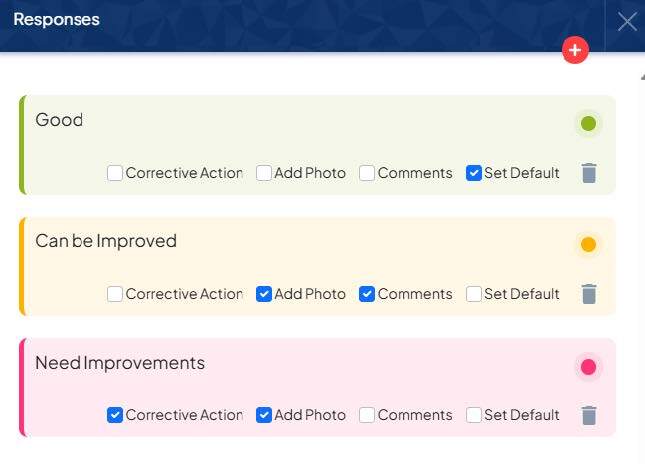Screen dimensions: 645x464
Task: Enable Corrective Action for Good response
Action: click(115, 173)
